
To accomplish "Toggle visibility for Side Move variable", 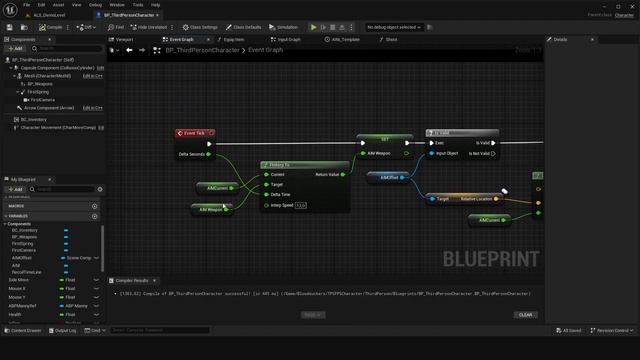I will pos(96,280).
